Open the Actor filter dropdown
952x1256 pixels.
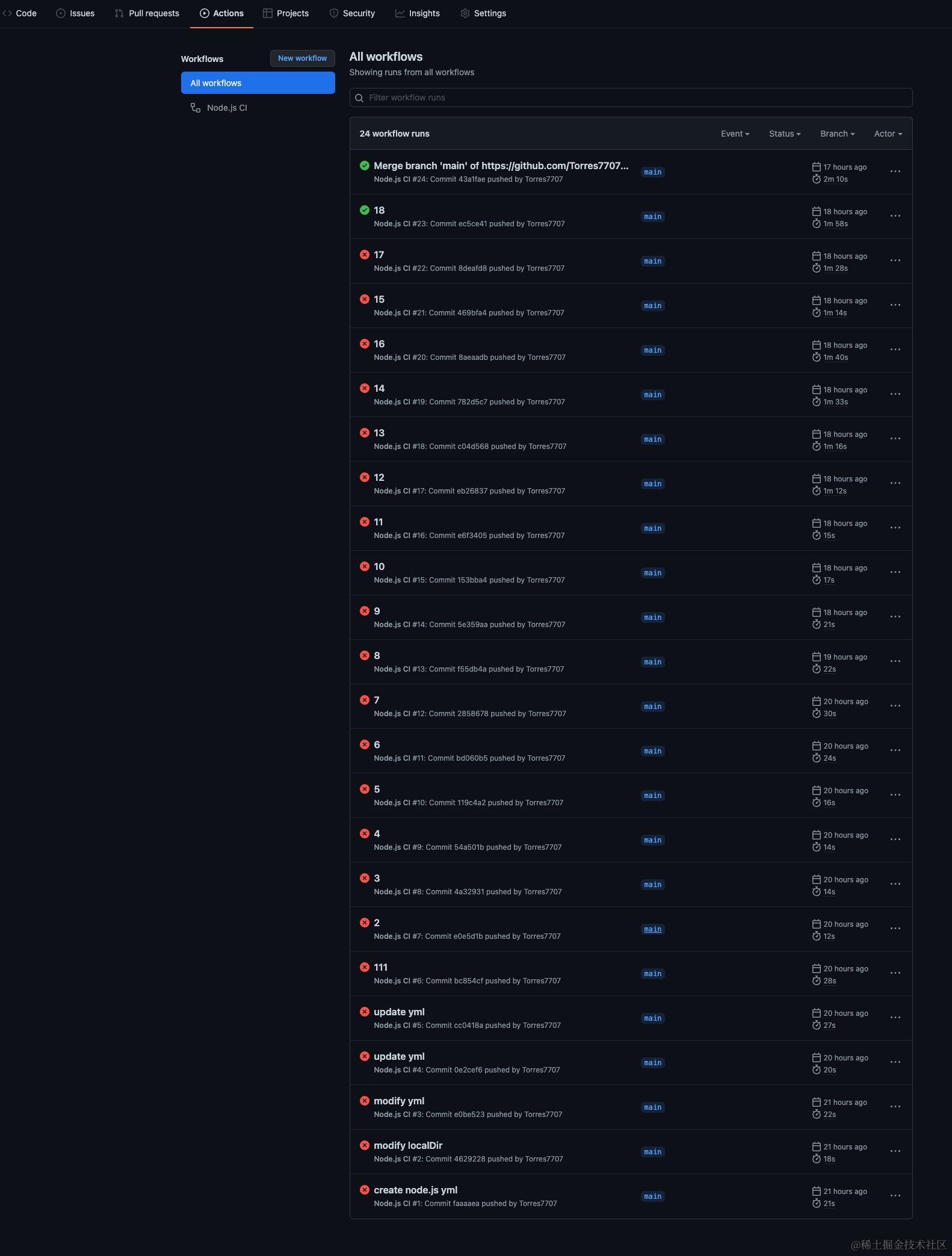(888, 134)
